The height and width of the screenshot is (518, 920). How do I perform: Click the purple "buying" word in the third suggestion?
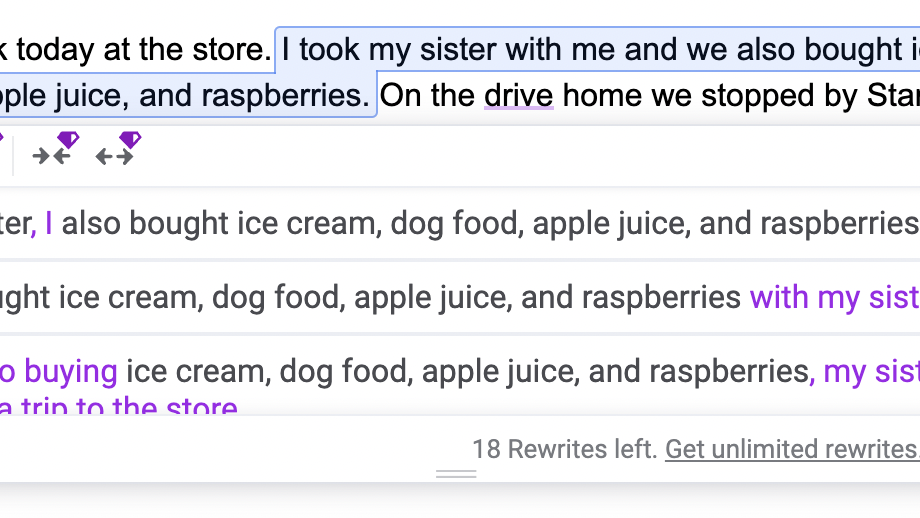point(70,372)
